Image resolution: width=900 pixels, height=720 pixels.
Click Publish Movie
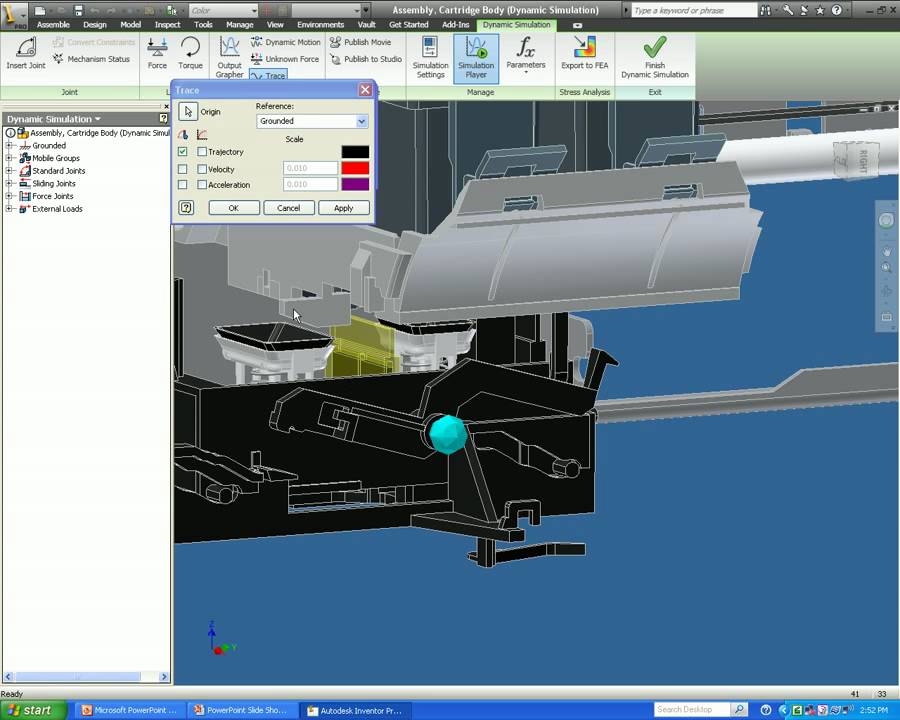point(360,42)
